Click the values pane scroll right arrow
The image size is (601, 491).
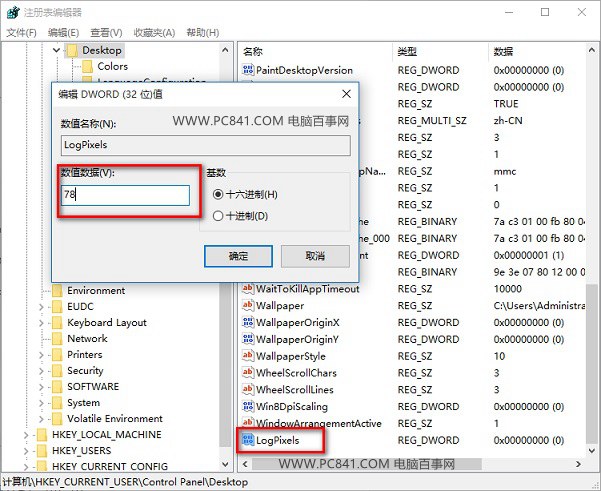click(x=578, y=464)
